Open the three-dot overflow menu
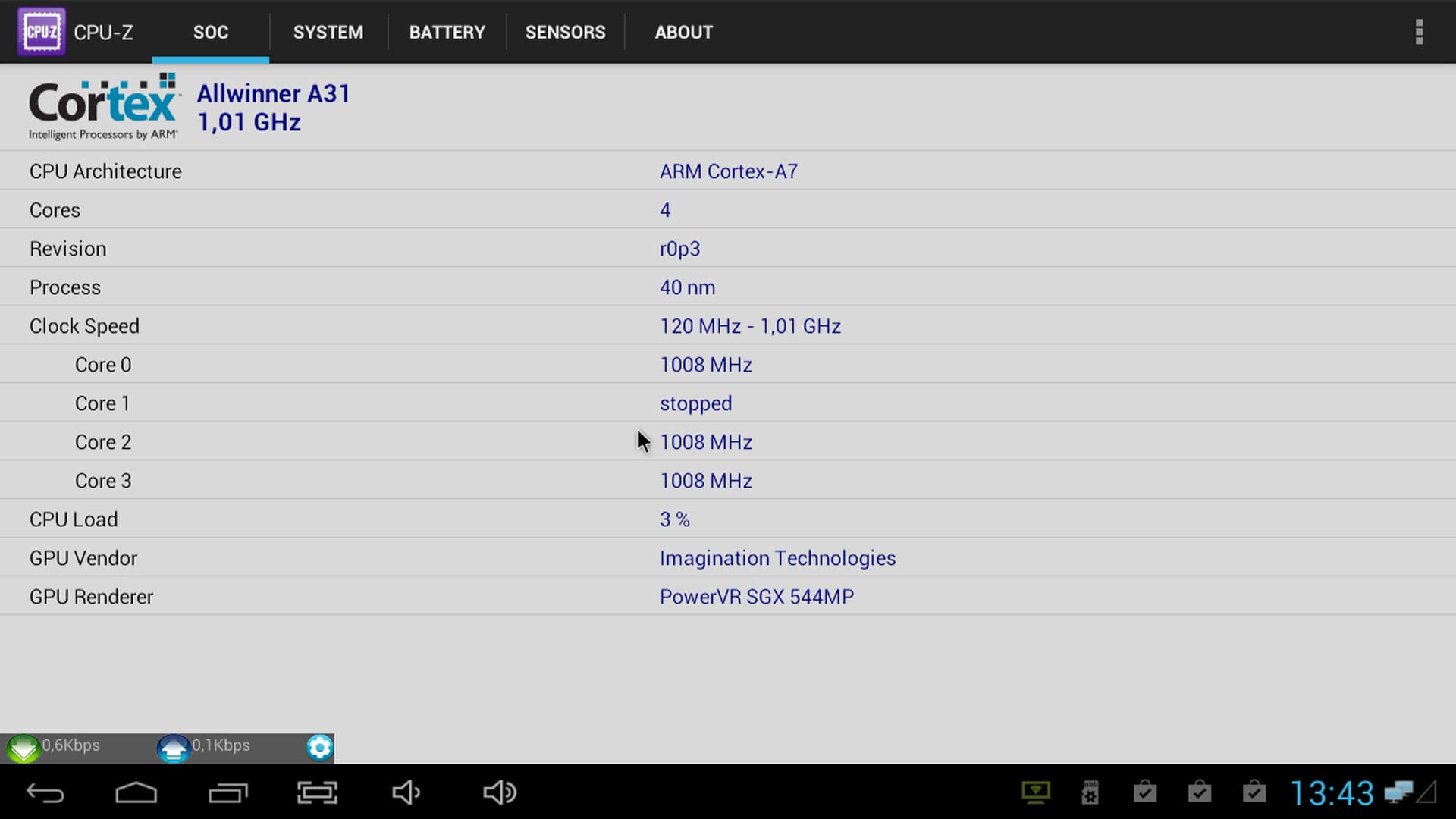Viewport: 1456px width, 819px height. 1419,32
